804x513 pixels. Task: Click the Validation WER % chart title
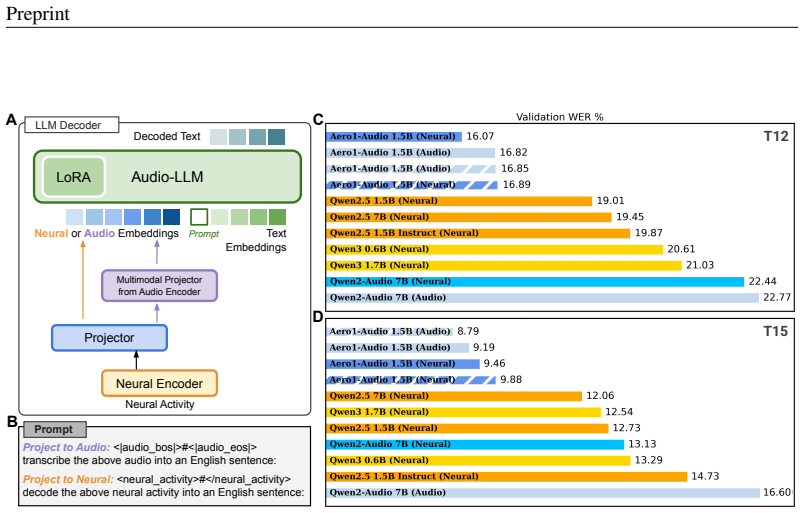(559, 117)
